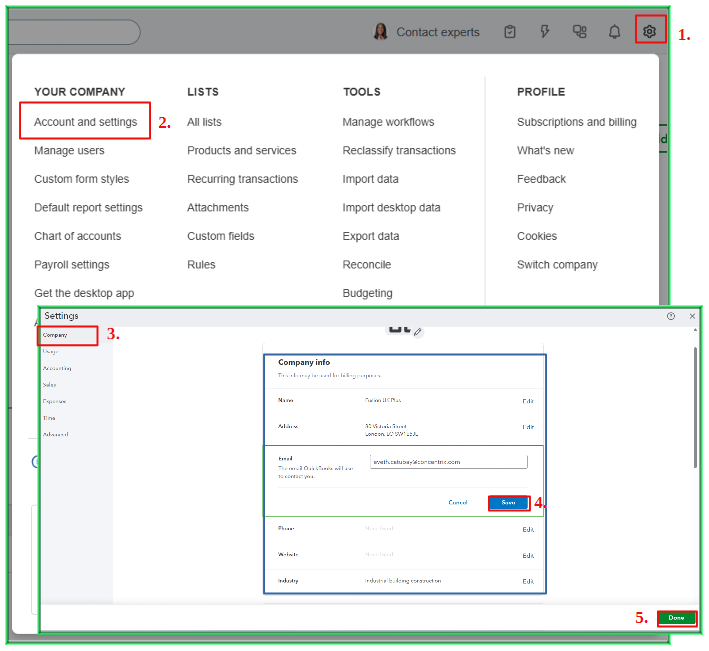
Task: Edit the company Address row
Action: [528, 427]
